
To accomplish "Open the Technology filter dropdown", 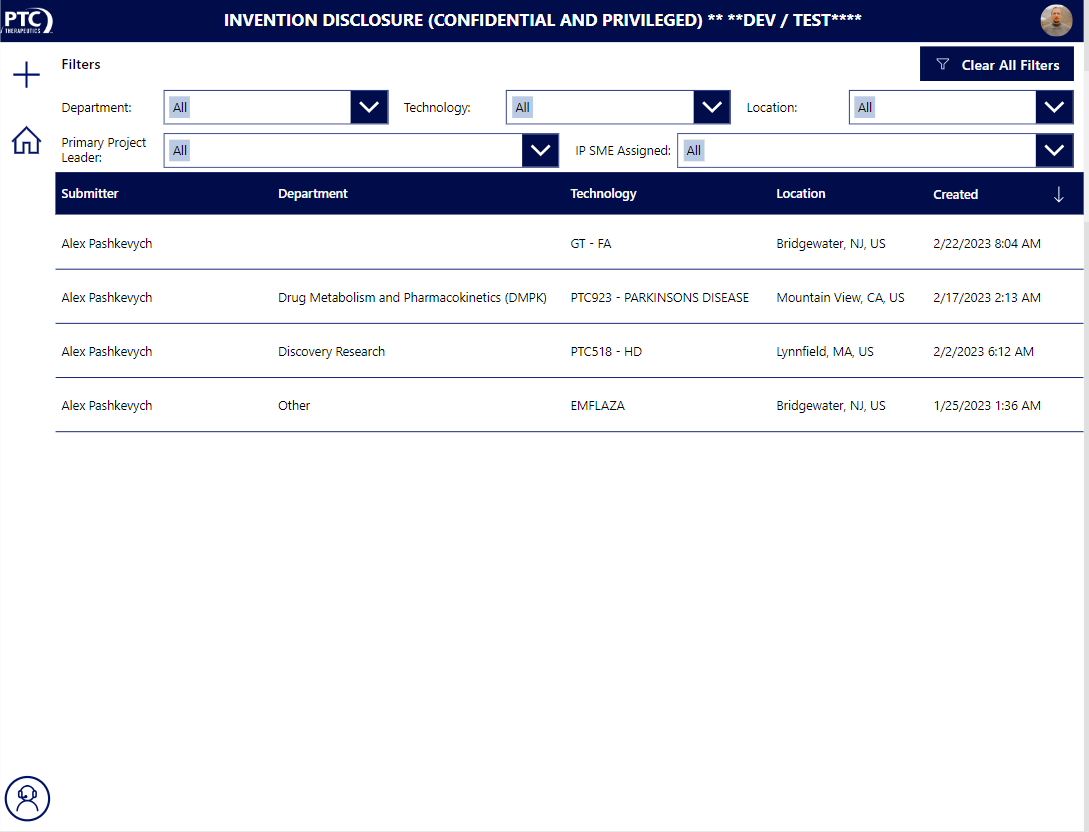I will 711,107.
